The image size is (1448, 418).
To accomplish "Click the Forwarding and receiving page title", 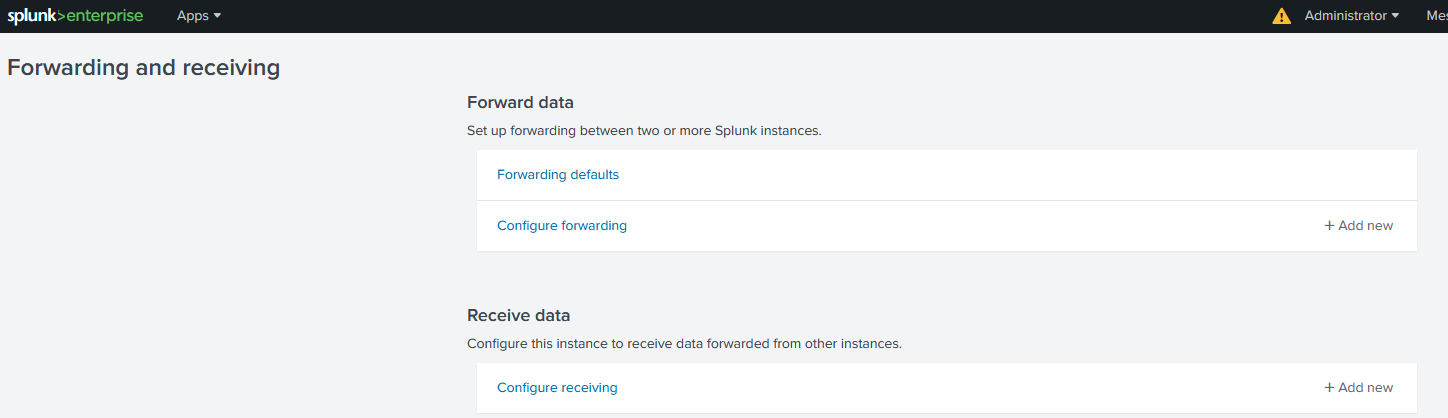I will (143, 68).
